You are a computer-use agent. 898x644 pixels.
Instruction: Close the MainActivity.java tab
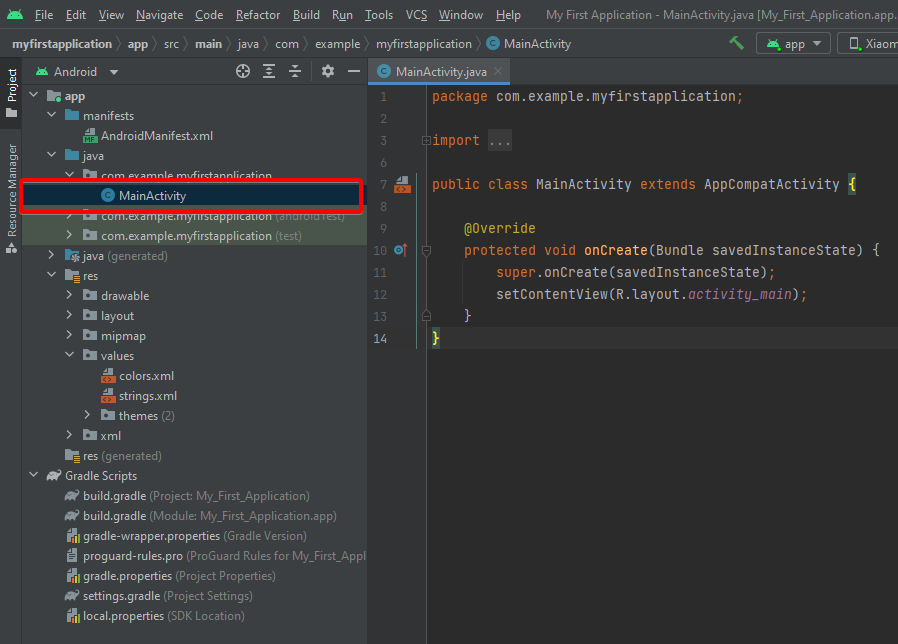pyautogui.click(x=498, y=71)
